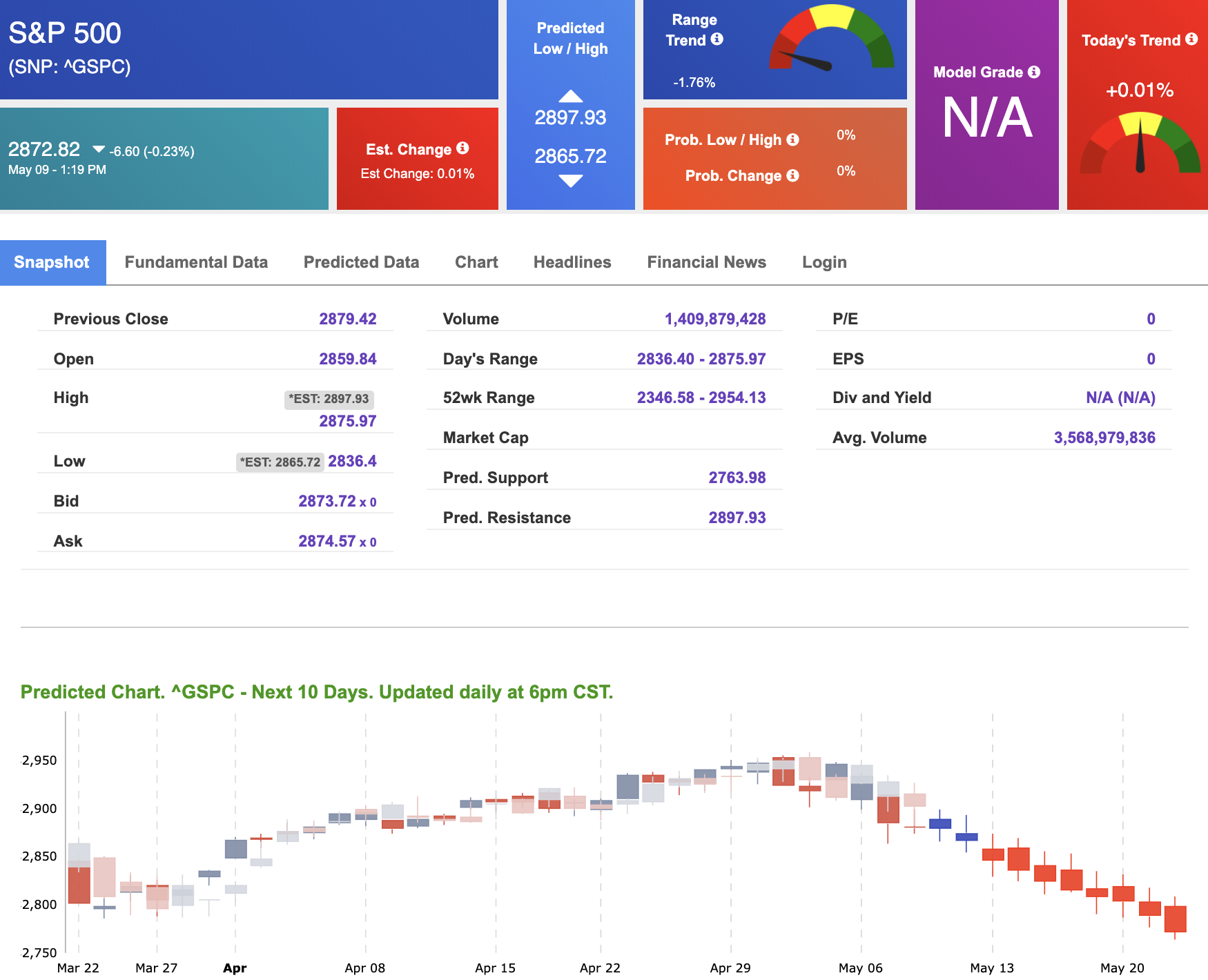Click Pred. Resistance value 2897.93
This screenshot has height=980, width=1208.
737,518
